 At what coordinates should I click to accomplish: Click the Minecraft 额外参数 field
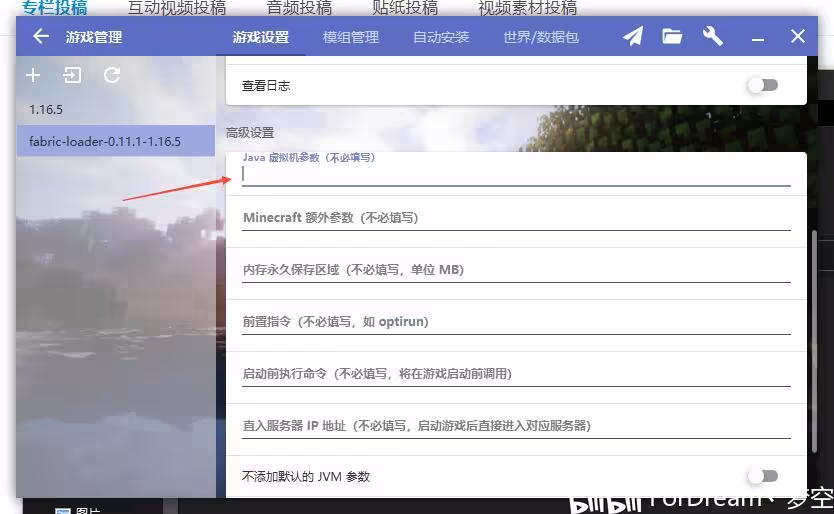(516, 218)
